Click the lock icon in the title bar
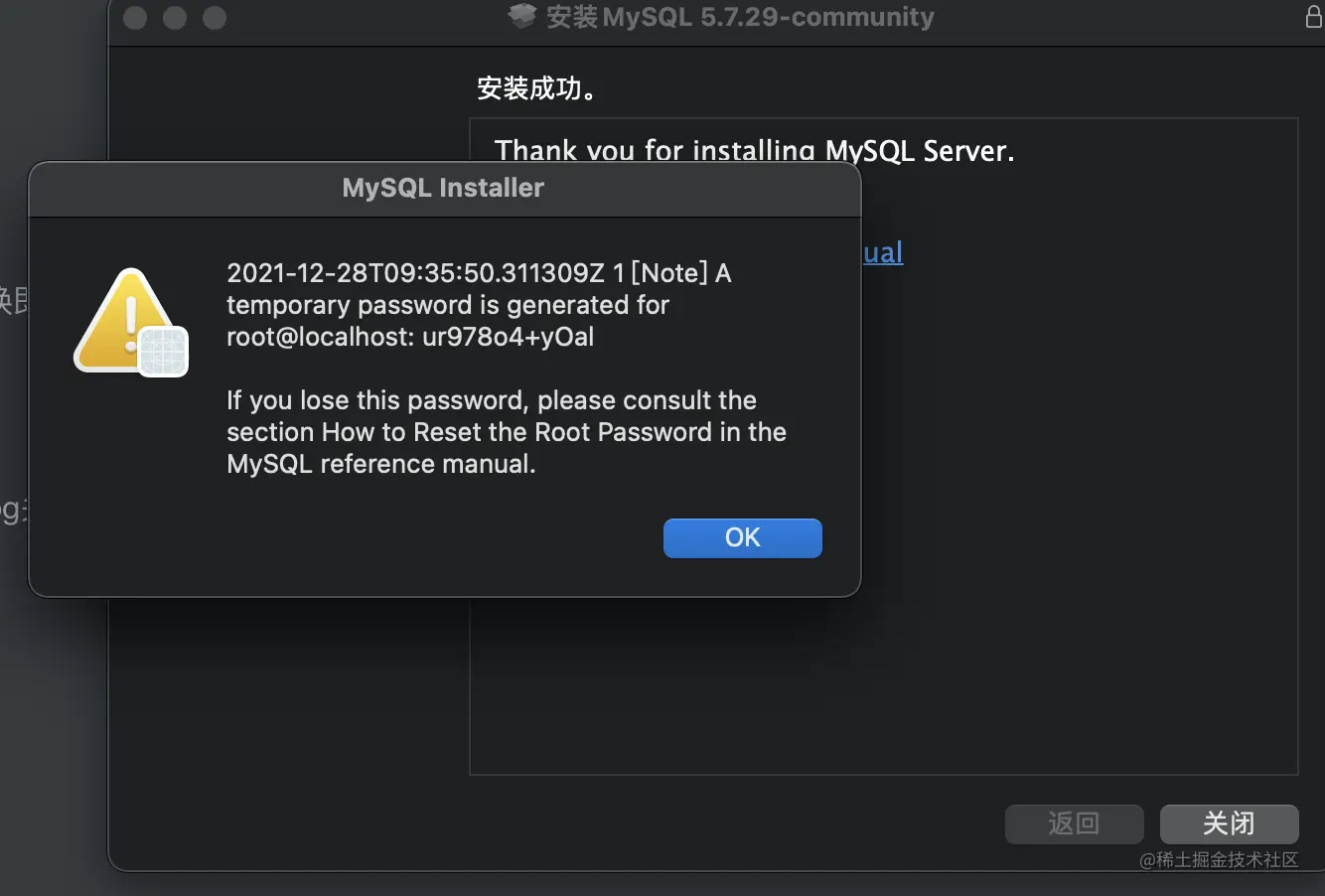The height and width of the screenshot is (896, 1325). 1313,17
